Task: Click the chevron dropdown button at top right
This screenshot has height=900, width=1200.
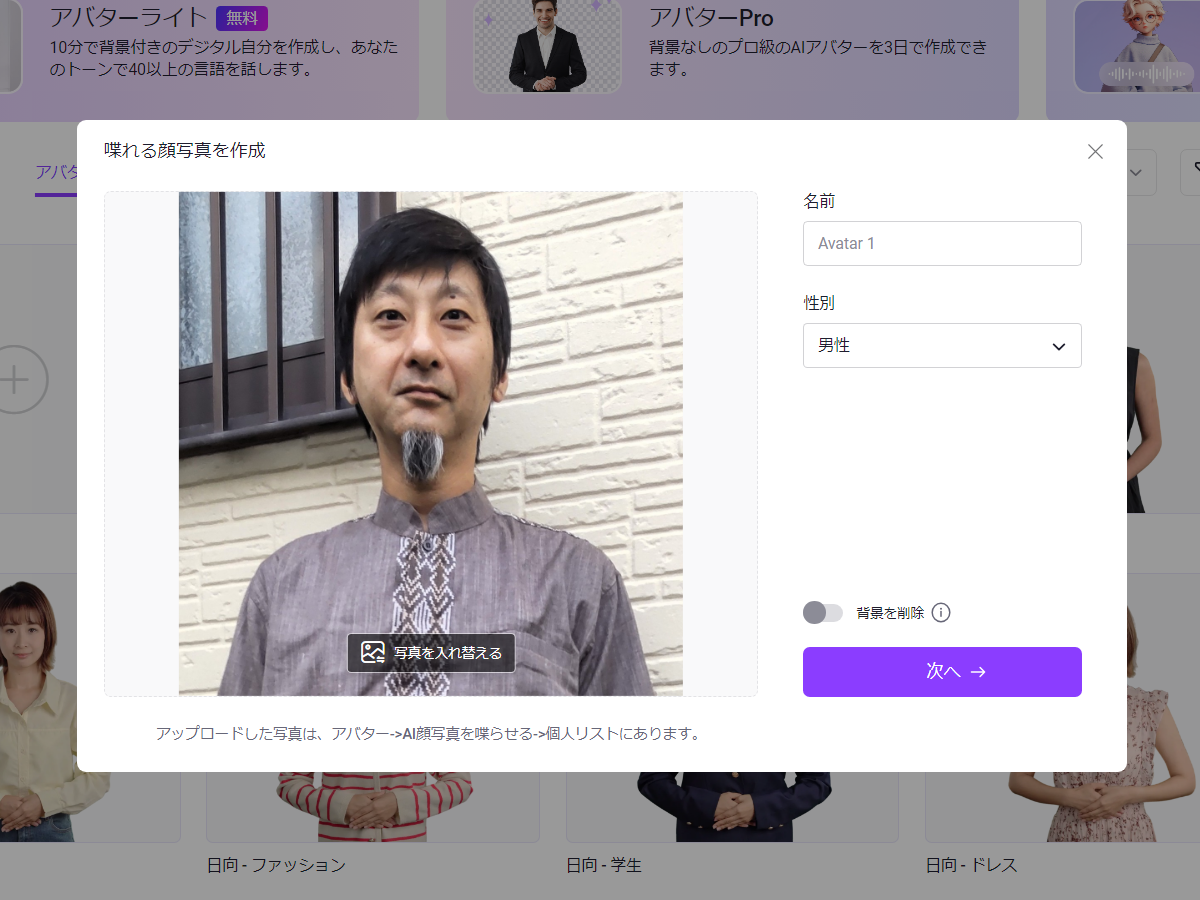Action: point(1136,172)
